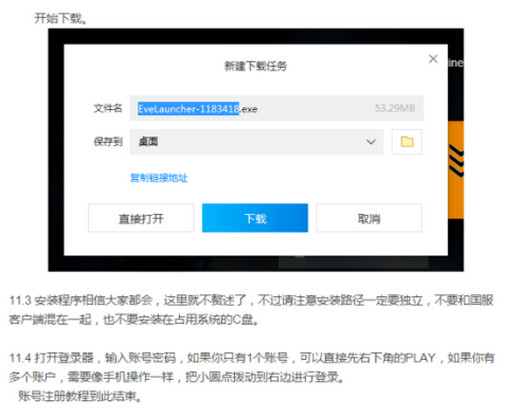Screen dimensions: 520x417
Task: Click the 下载 download button
Action: pyautogui.click(x=255, y=218)
